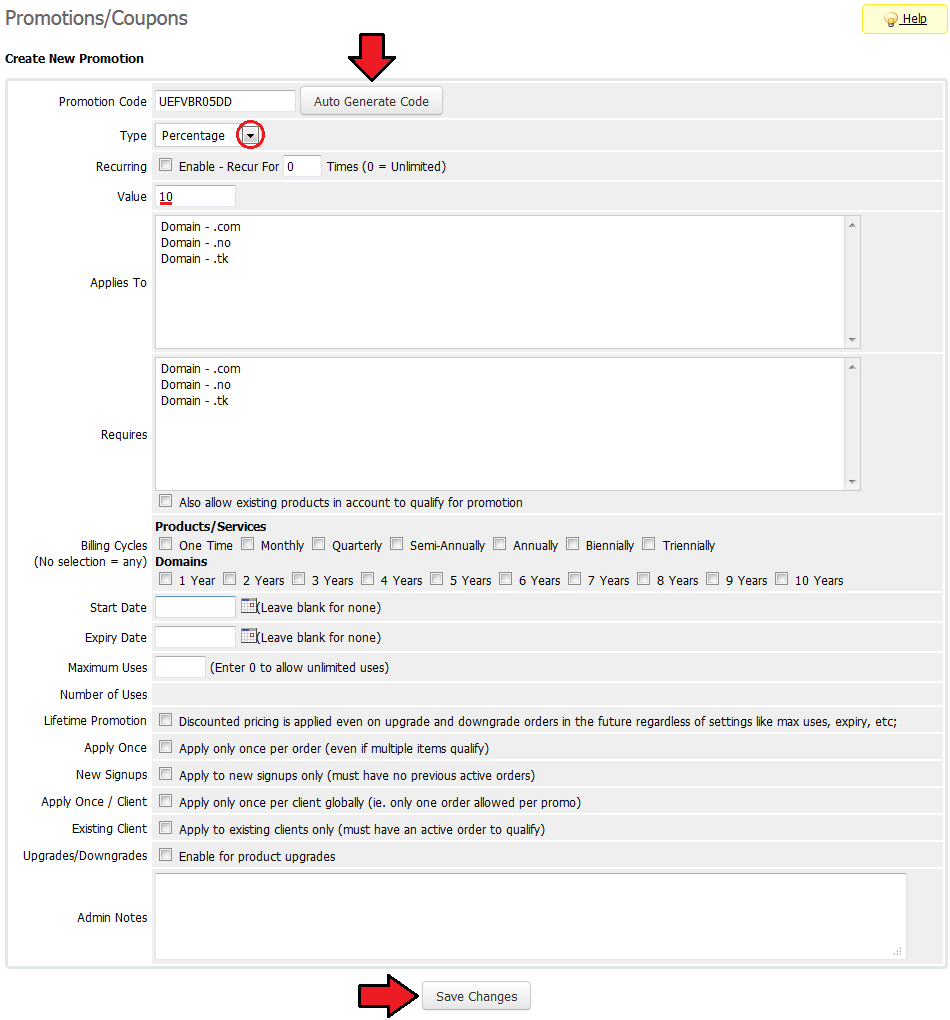Open the Start Date calendar picker icon
This screenshot has width=950, height=1020.
click(x=249, y=606)
